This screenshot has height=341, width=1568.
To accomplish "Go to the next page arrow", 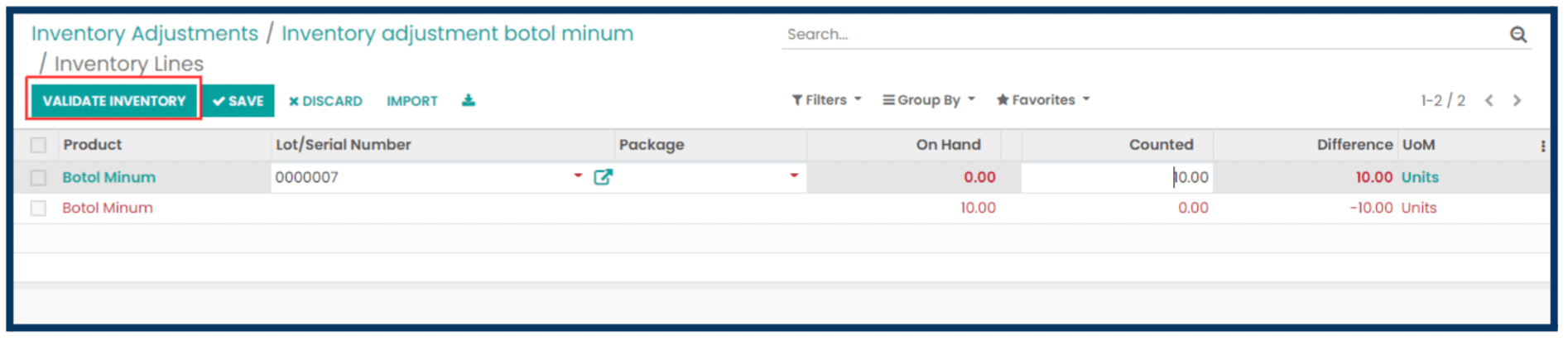I will click(1517, 100).
